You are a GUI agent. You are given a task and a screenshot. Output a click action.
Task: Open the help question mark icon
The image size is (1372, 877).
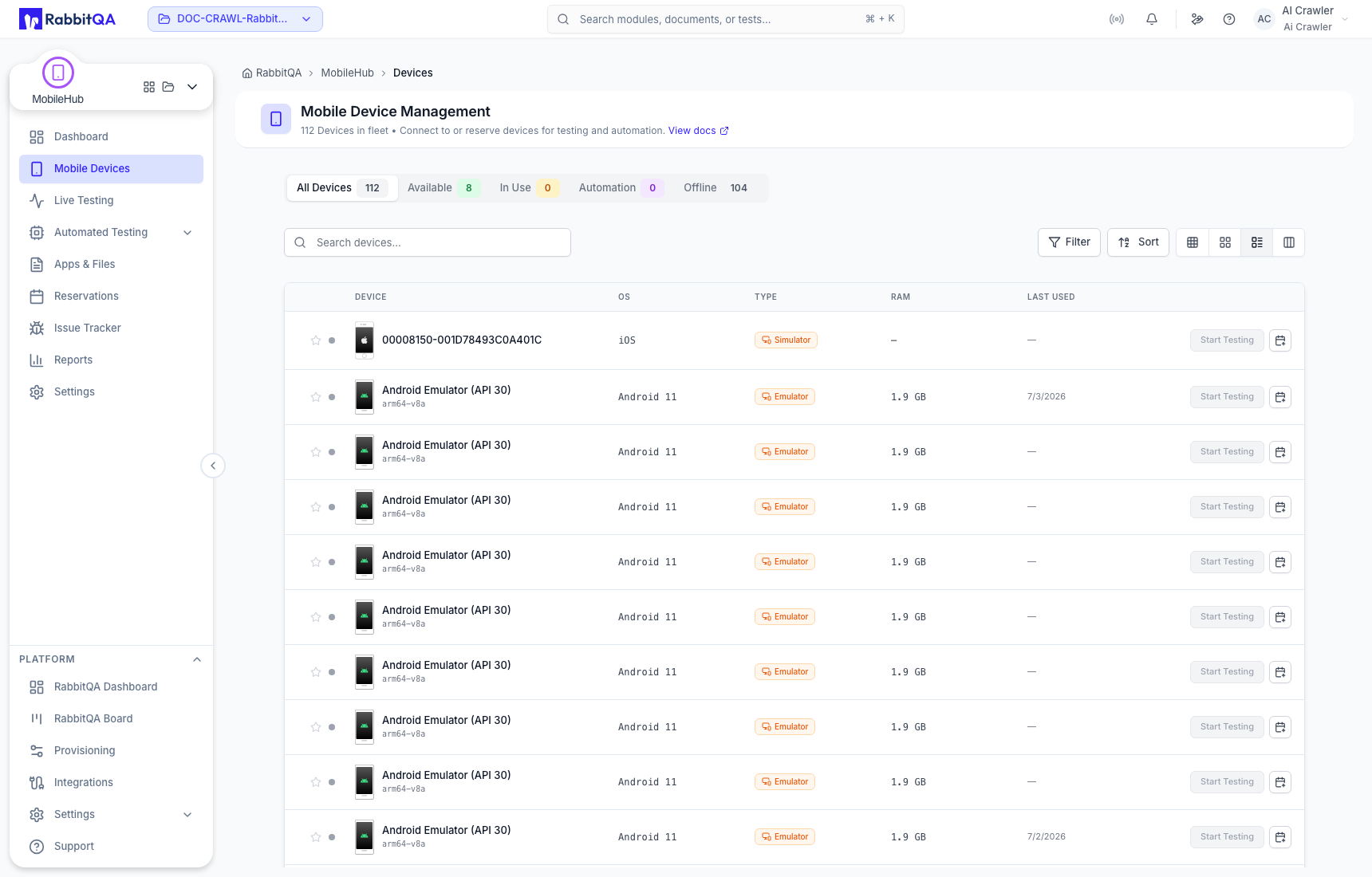click(x=1229, y=19)
